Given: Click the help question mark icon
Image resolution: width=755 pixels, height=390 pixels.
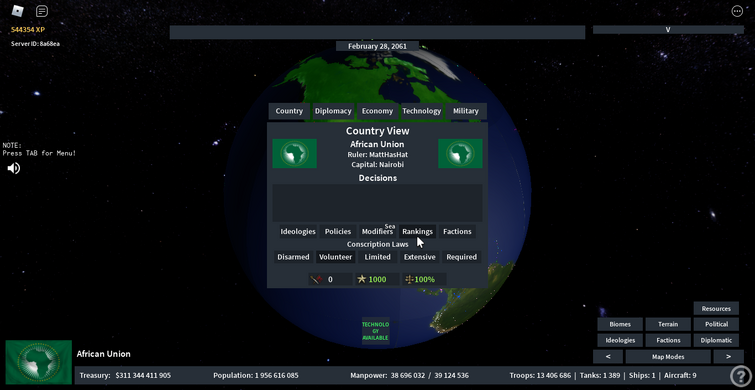Looking at the screenshot, I should coord(740,376).
